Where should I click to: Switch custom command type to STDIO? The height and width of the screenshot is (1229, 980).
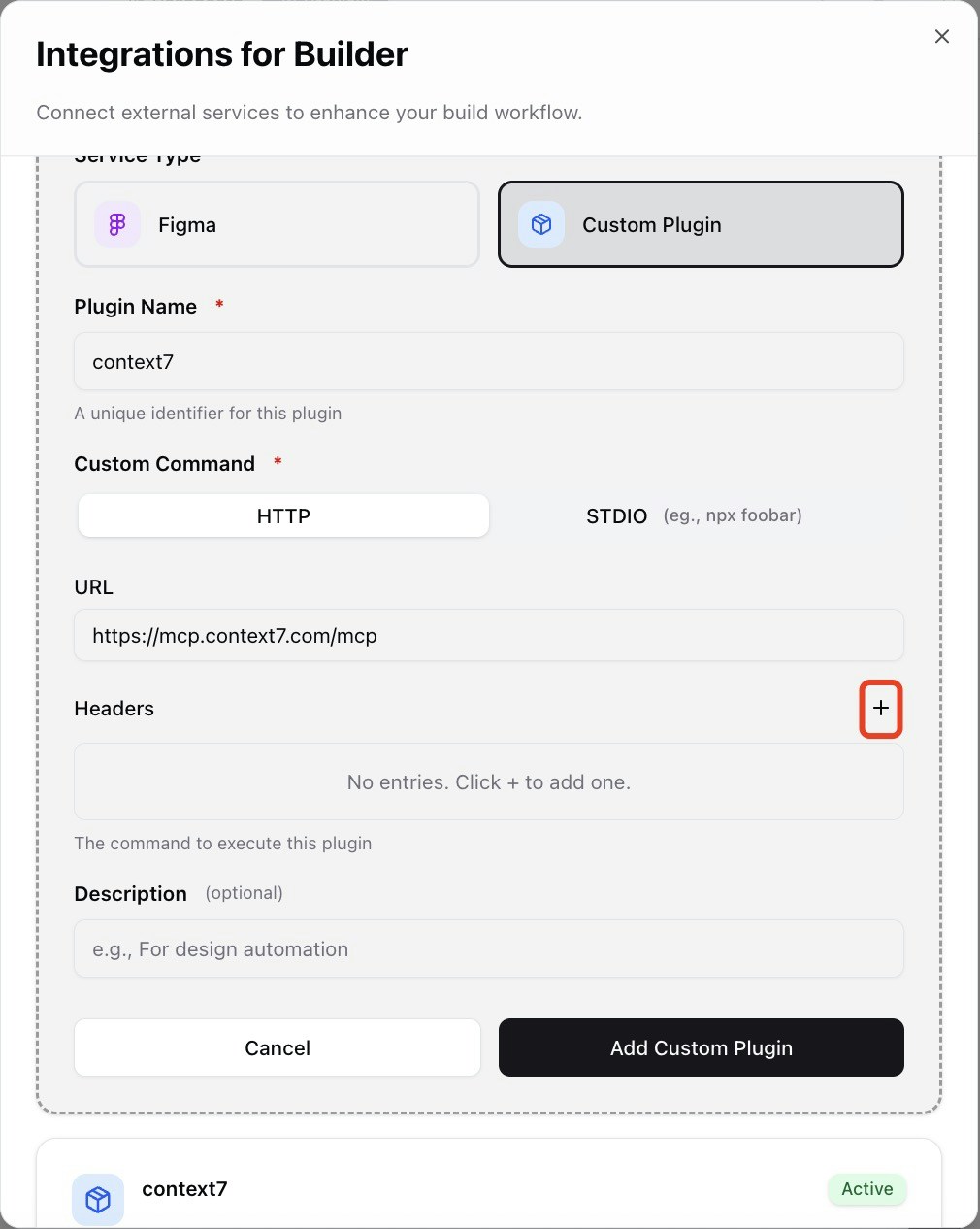pos(616,515)
